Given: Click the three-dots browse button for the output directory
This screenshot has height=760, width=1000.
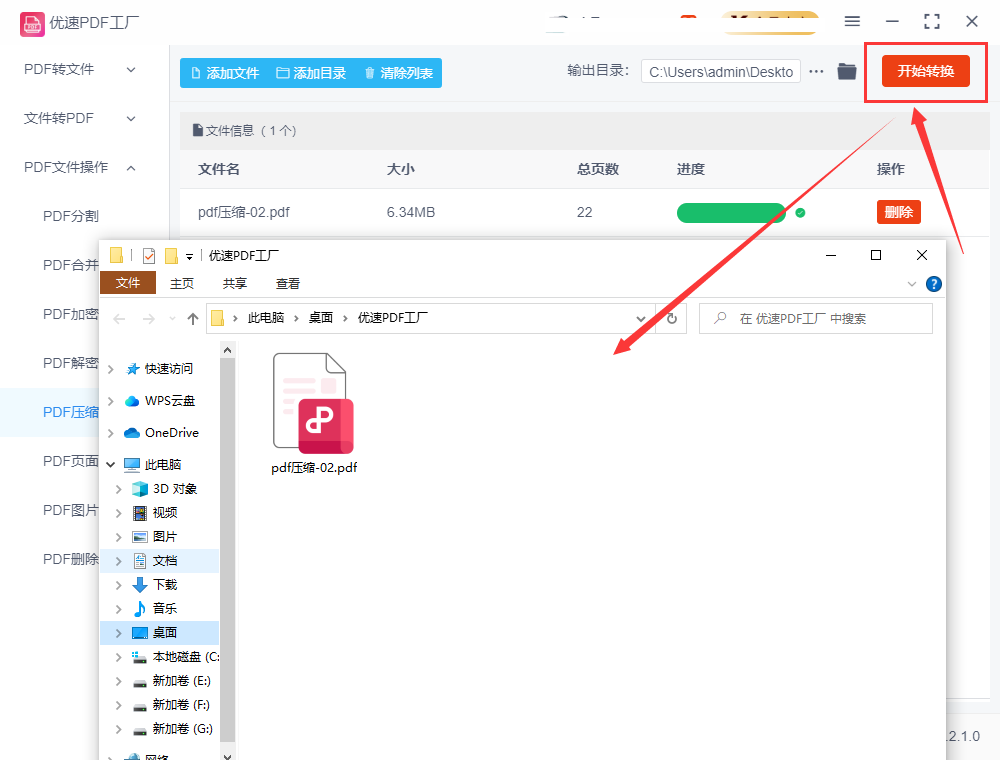Looking at the screenshot, I should pos(816,71).
